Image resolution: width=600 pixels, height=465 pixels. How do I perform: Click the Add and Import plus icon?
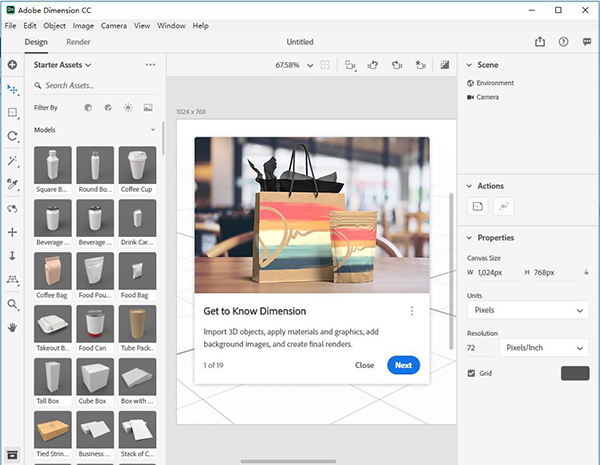(x=12, y=65)
